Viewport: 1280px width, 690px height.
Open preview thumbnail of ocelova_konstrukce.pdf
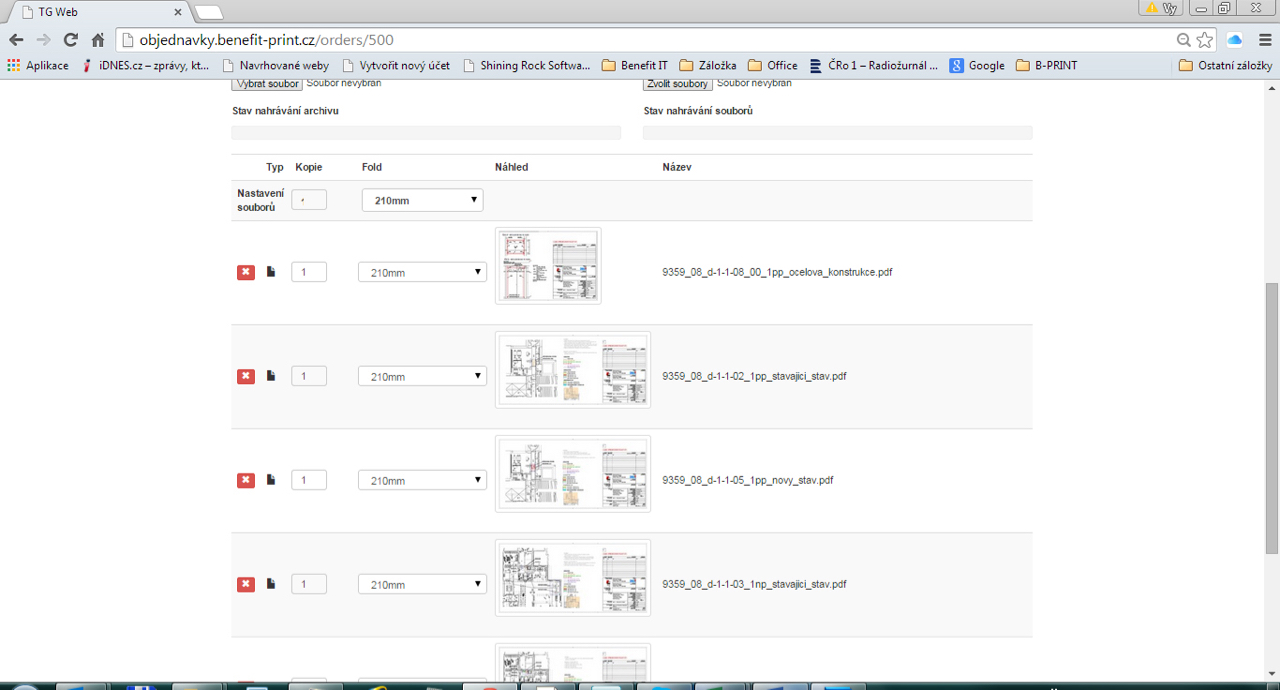coord(548,266)
